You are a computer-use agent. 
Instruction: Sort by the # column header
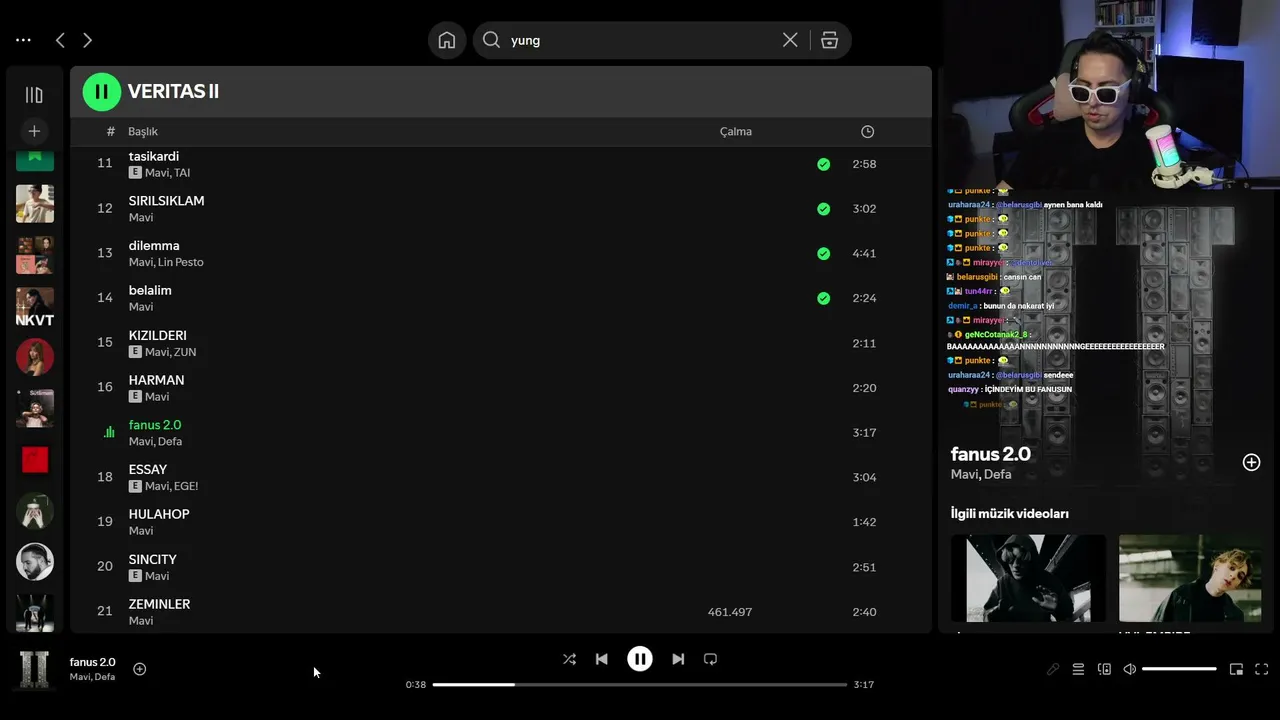point(110,132)
